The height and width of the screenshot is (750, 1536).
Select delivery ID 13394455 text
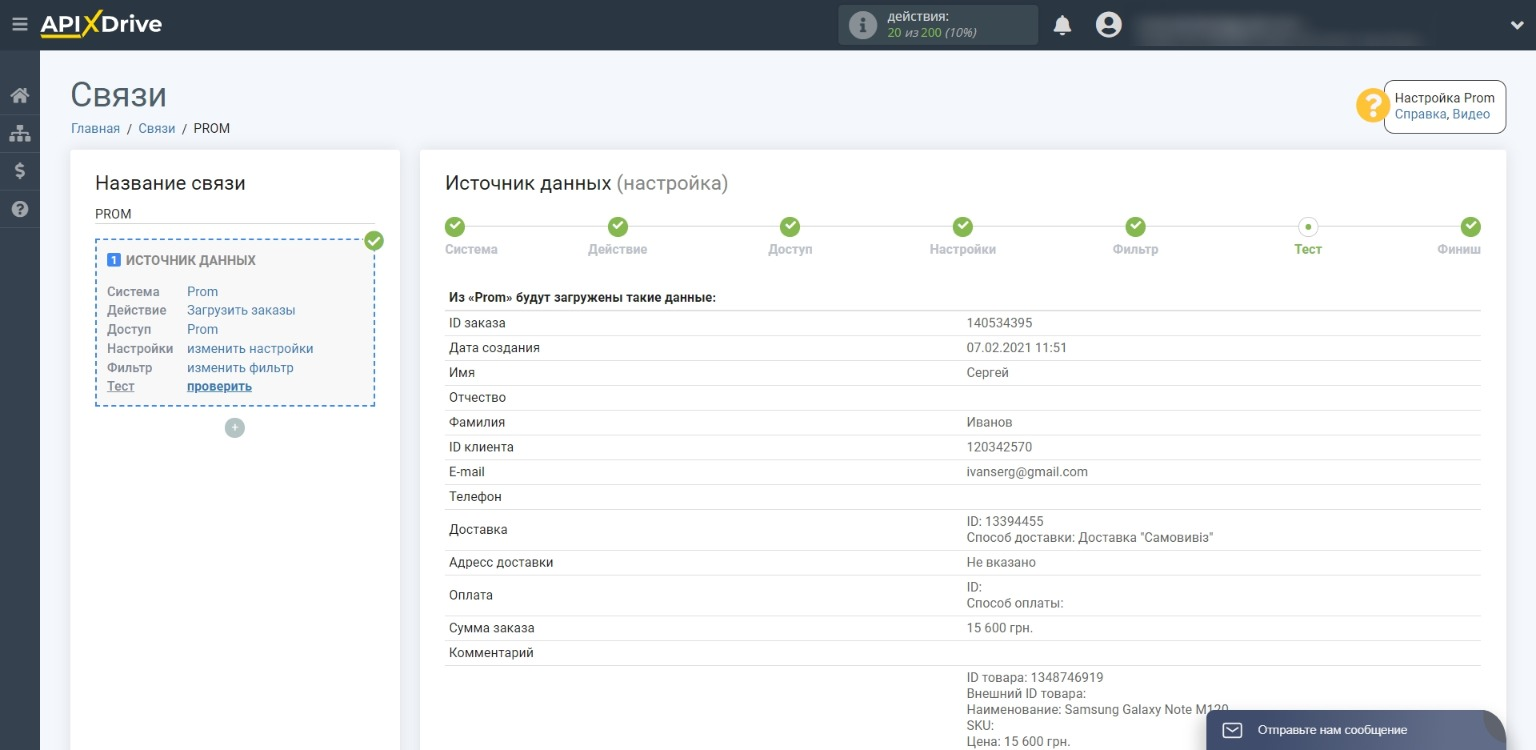pyautogui.click(x=1005, y=522)
